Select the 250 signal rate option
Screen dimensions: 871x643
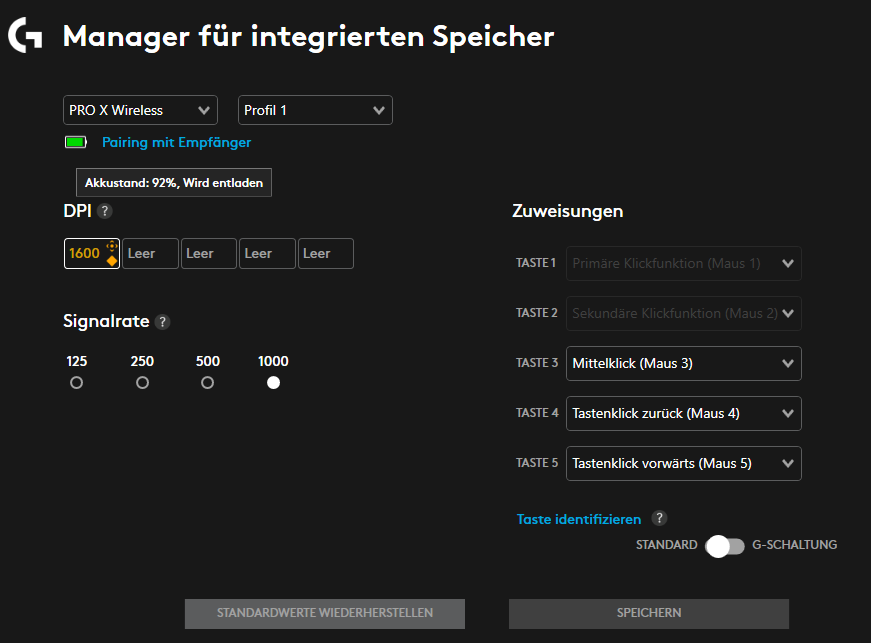142,383
